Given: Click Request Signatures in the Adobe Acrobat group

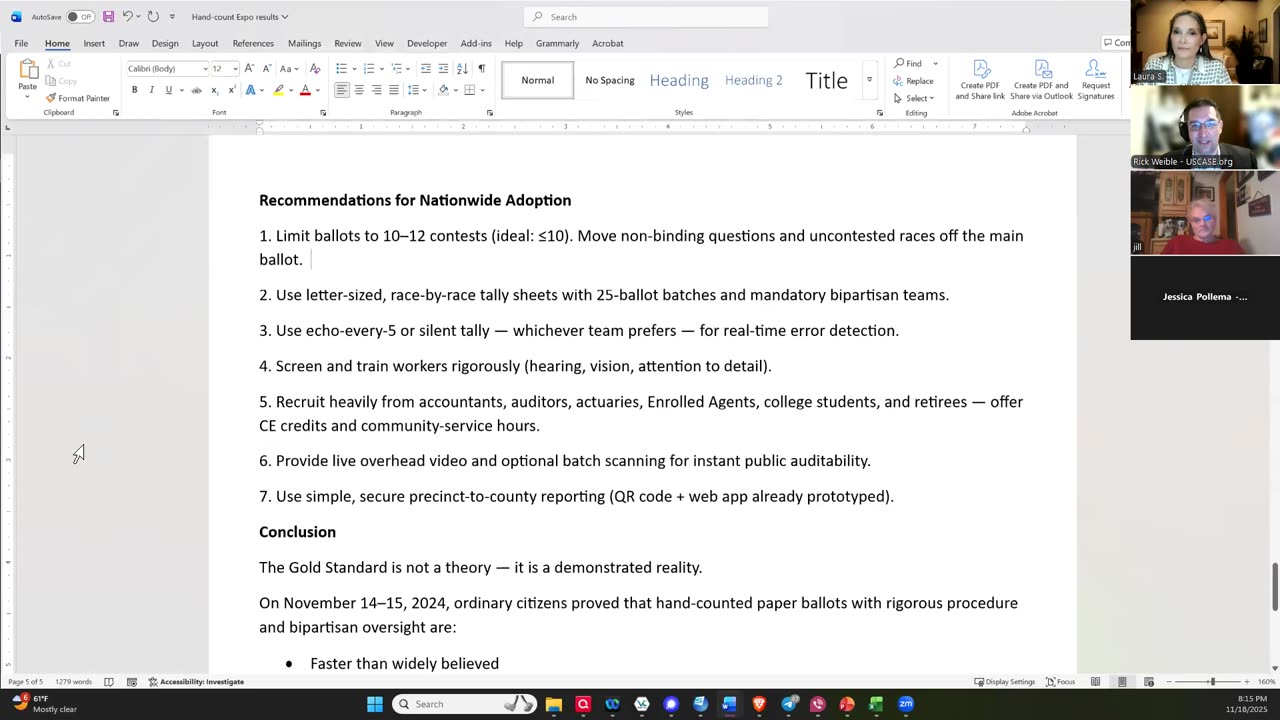Looking at the screenshot, I should (1096, 80).
